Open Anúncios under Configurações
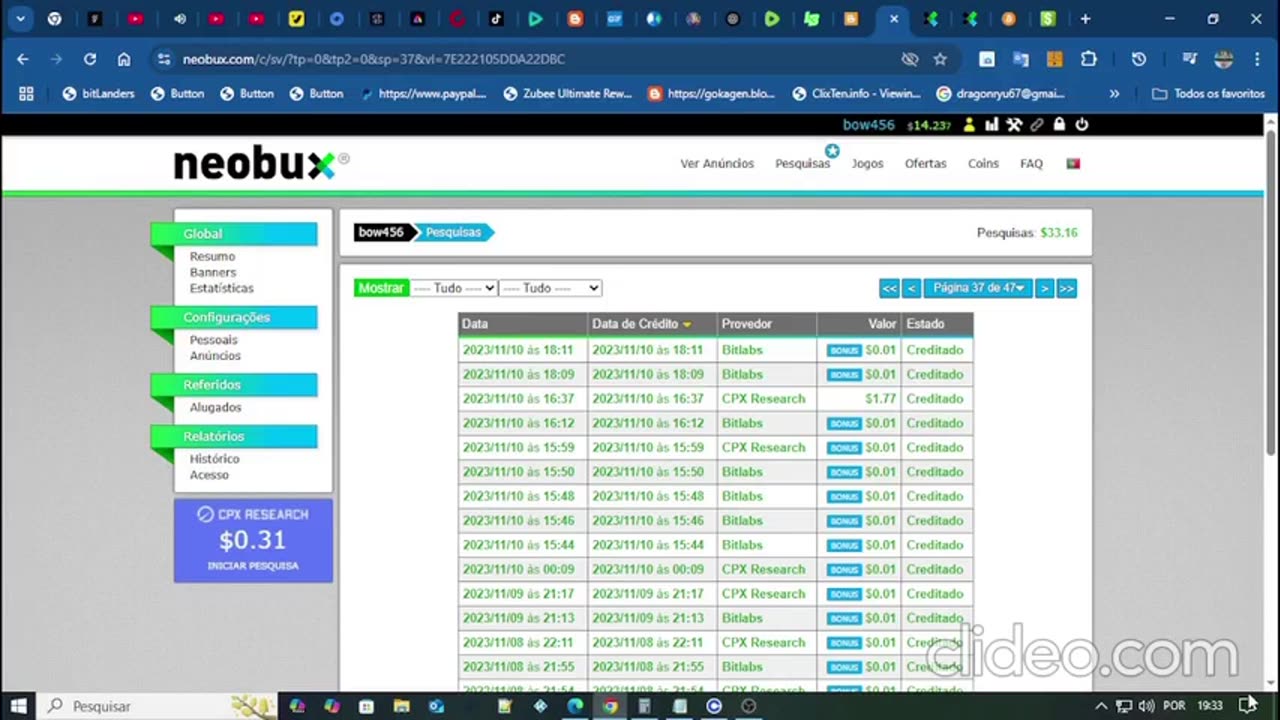 pyautogui.click(x=215, y=356)
